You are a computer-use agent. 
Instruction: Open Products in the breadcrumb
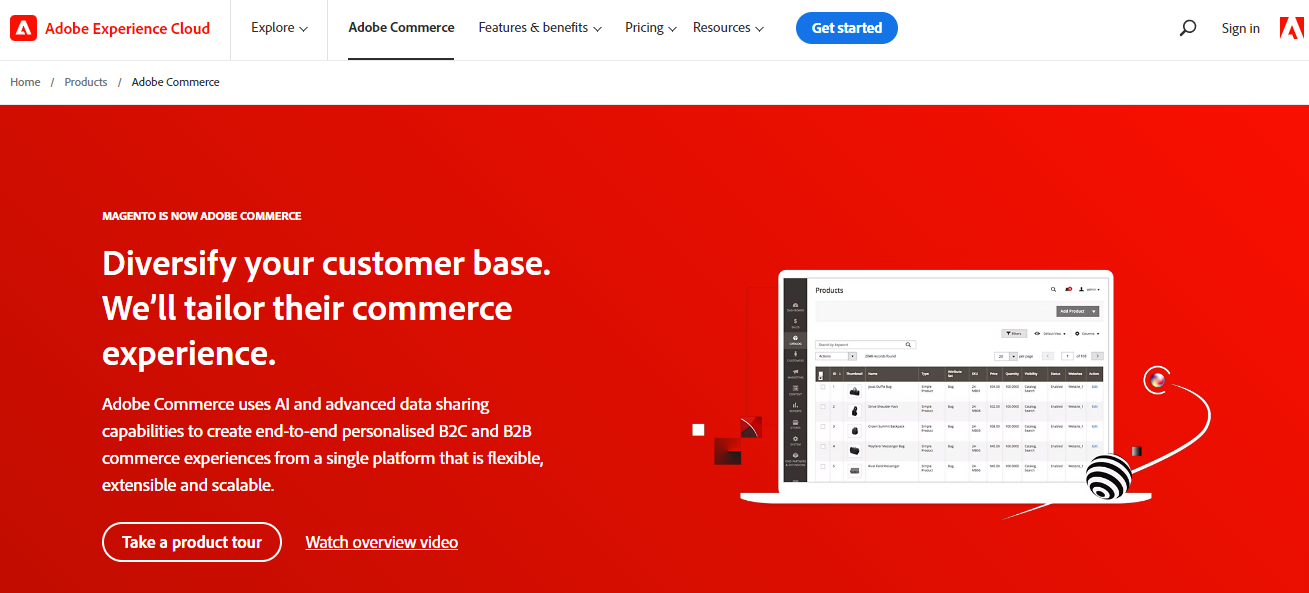(86, 82)
